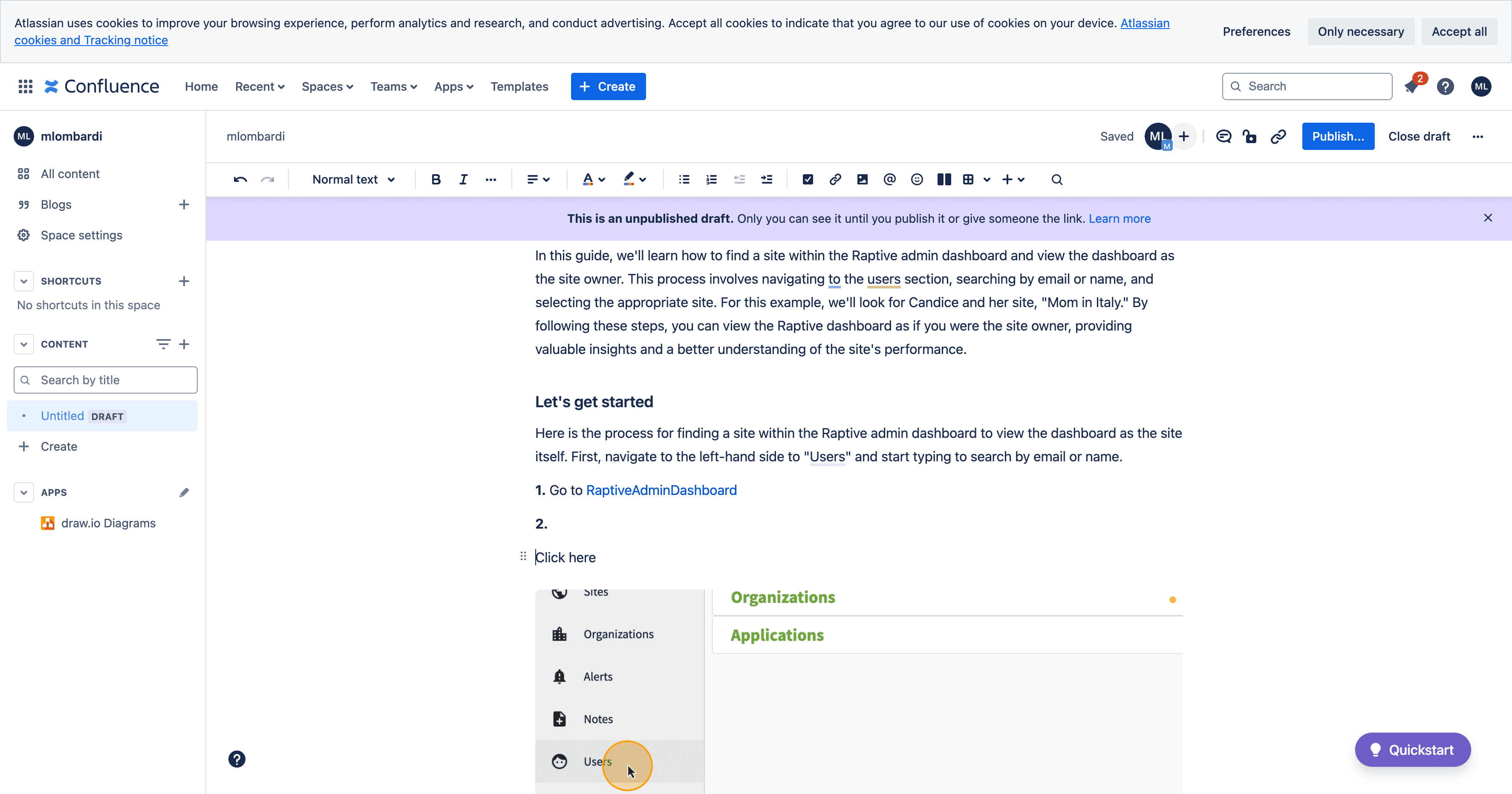The height and width of the screenshot is (794, 1512).
Task: Collapse the CONTENT section
Action: point(23,344)
